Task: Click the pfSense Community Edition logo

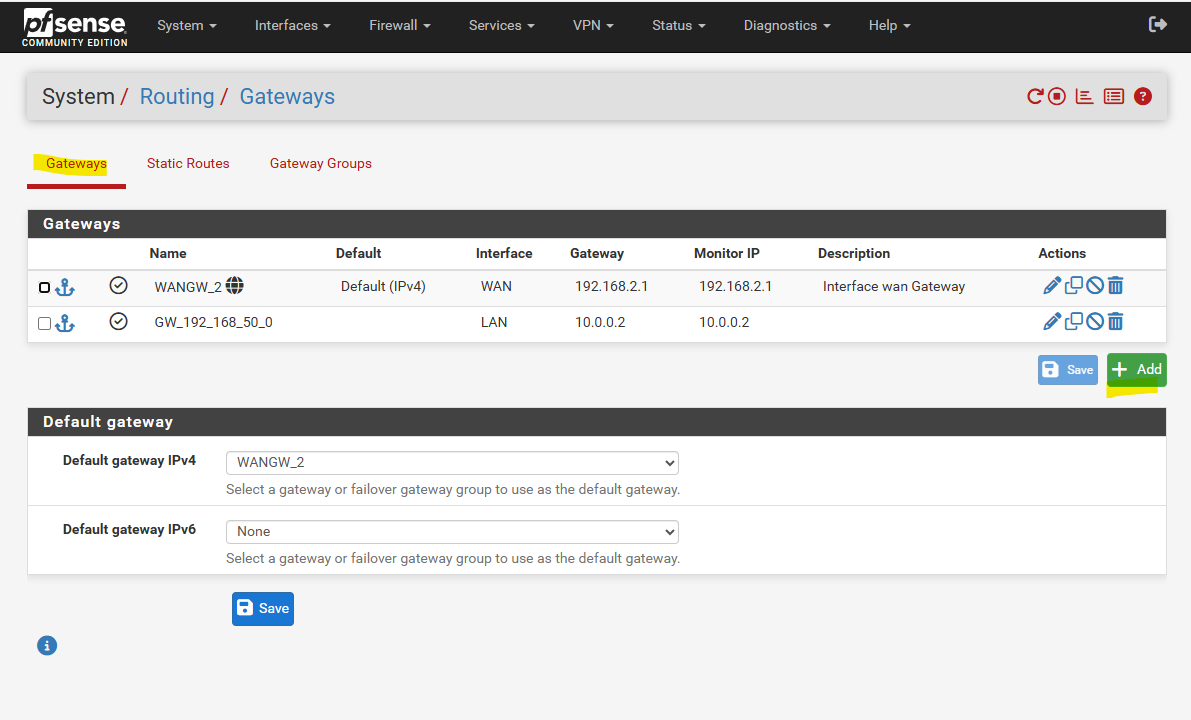Action: click(x=74, y=27)
